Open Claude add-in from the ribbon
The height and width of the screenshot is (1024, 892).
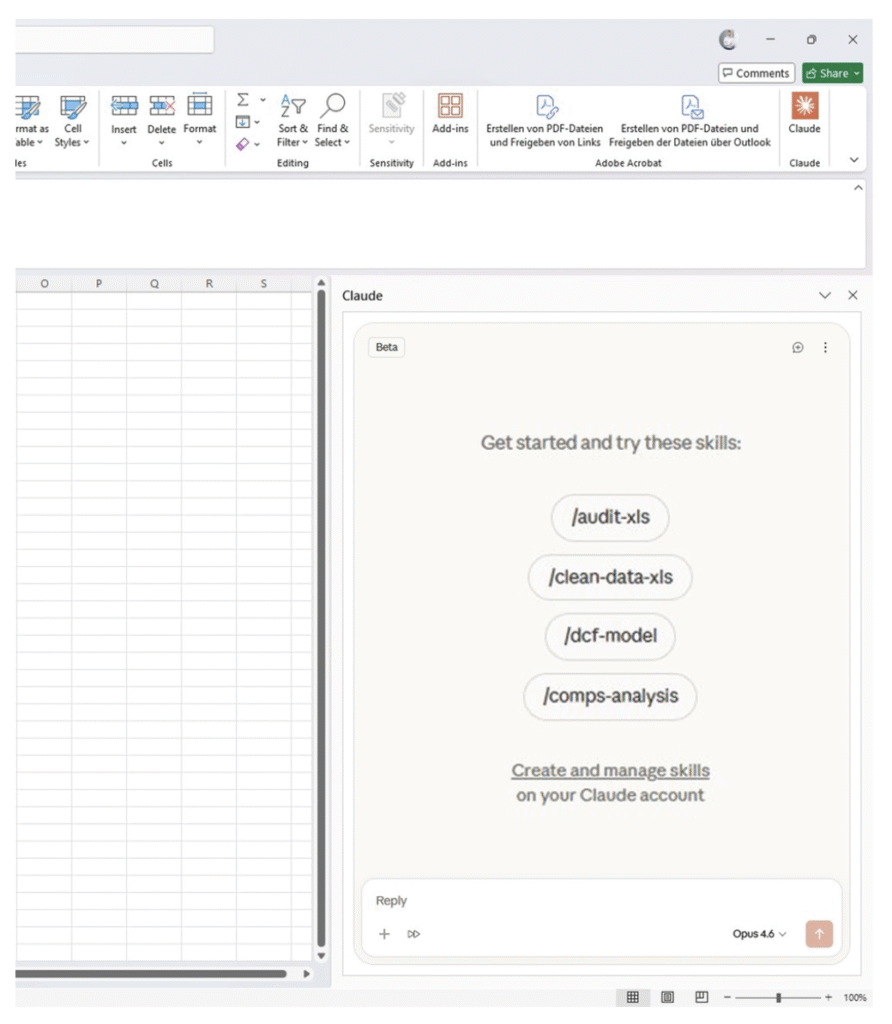[804, 114]
